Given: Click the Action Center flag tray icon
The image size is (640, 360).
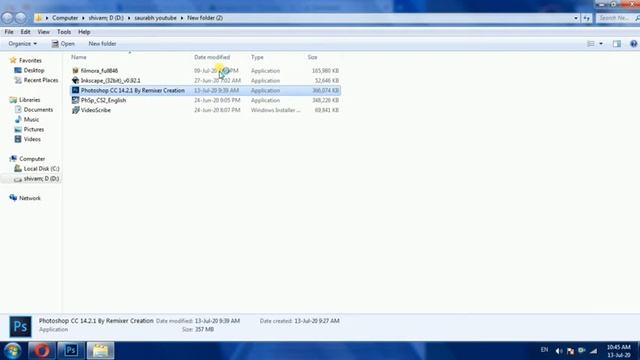Looking at the screenshot, I should click(570, 351).
